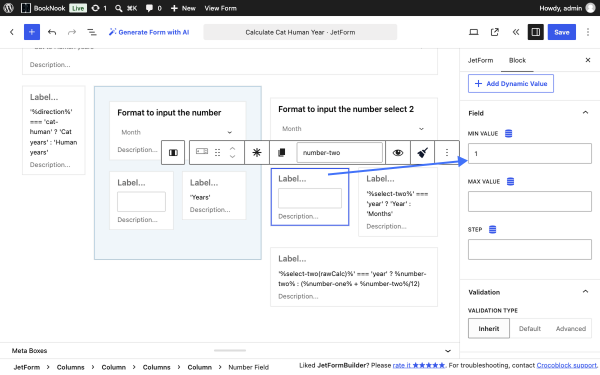Select Inherit validation type
This screenshot has width=600, height=375.
[489, 328]
